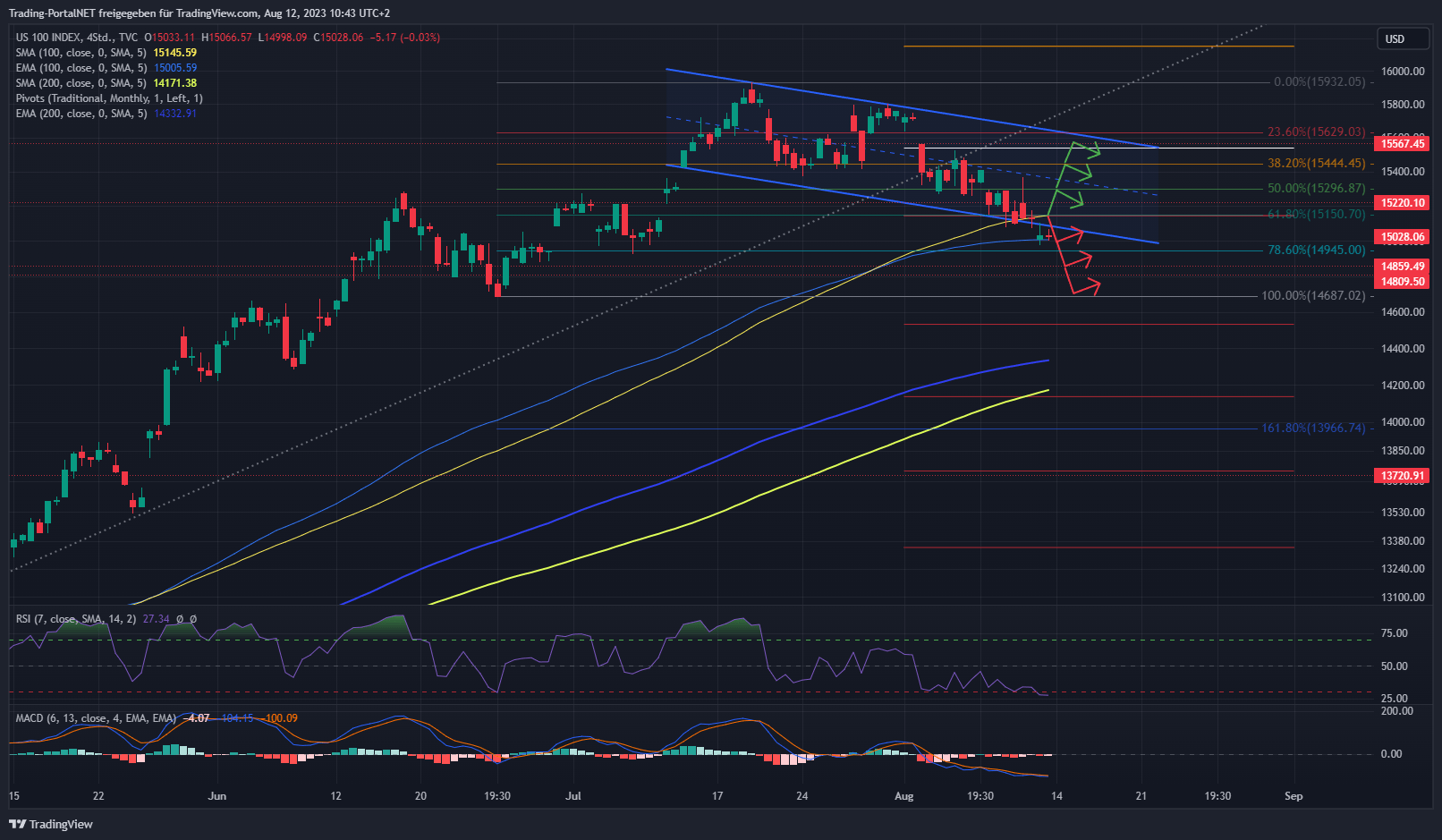Click the 15567.45 red price tag
The image size is (1442, 840).
pos(1402,144)
